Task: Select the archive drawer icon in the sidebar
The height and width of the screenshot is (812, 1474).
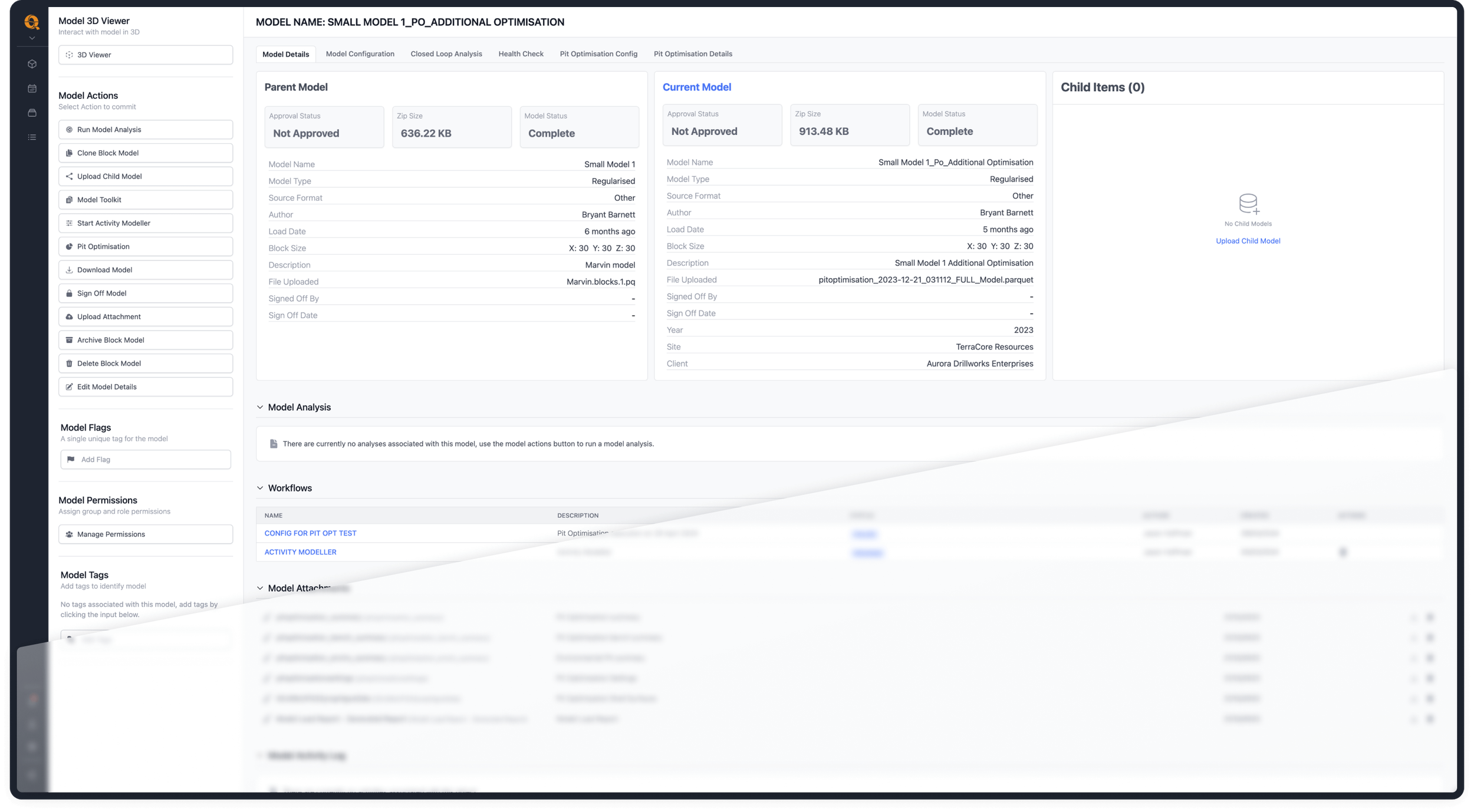Action: point(32,112)
